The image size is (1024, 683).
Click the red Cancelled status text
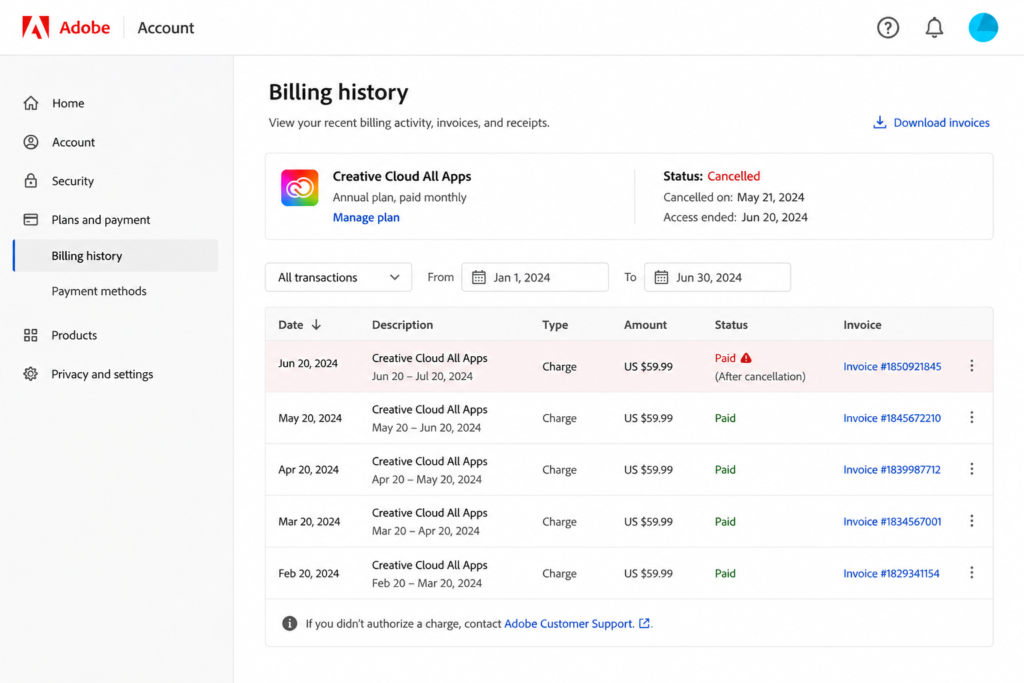(733, 176)
